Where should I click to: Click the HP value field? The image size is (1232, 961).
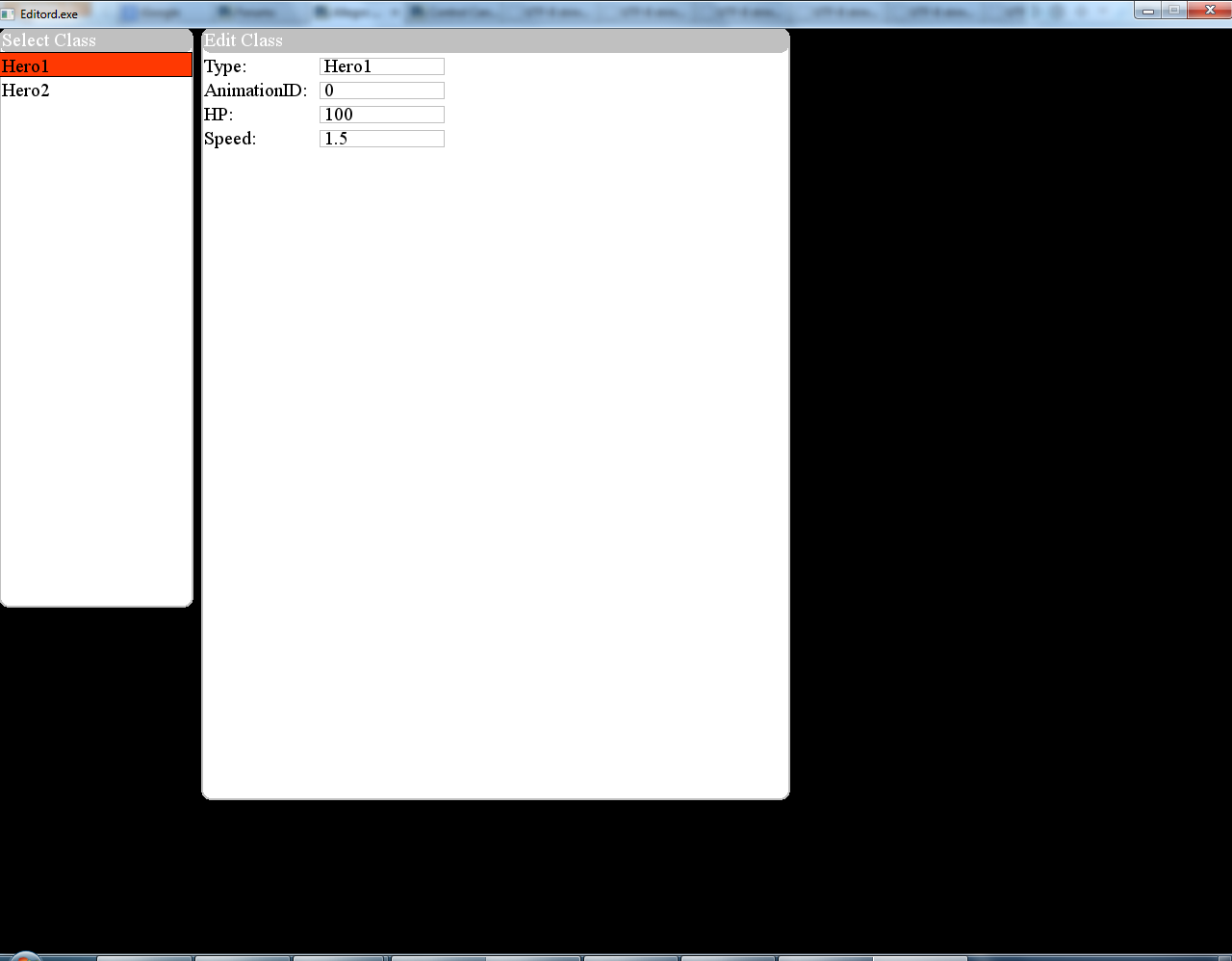click(382, 115)
